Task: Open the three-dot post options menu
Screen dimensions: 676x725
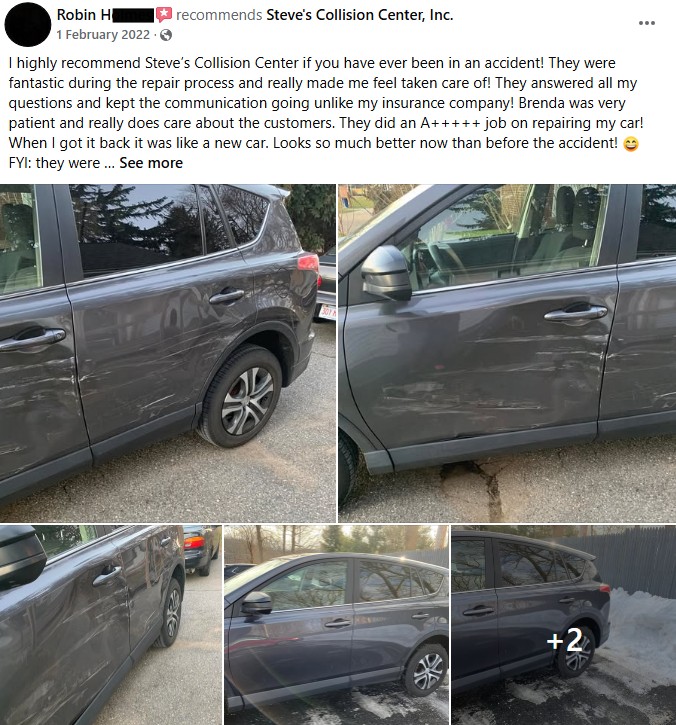Action: (646, 23)
